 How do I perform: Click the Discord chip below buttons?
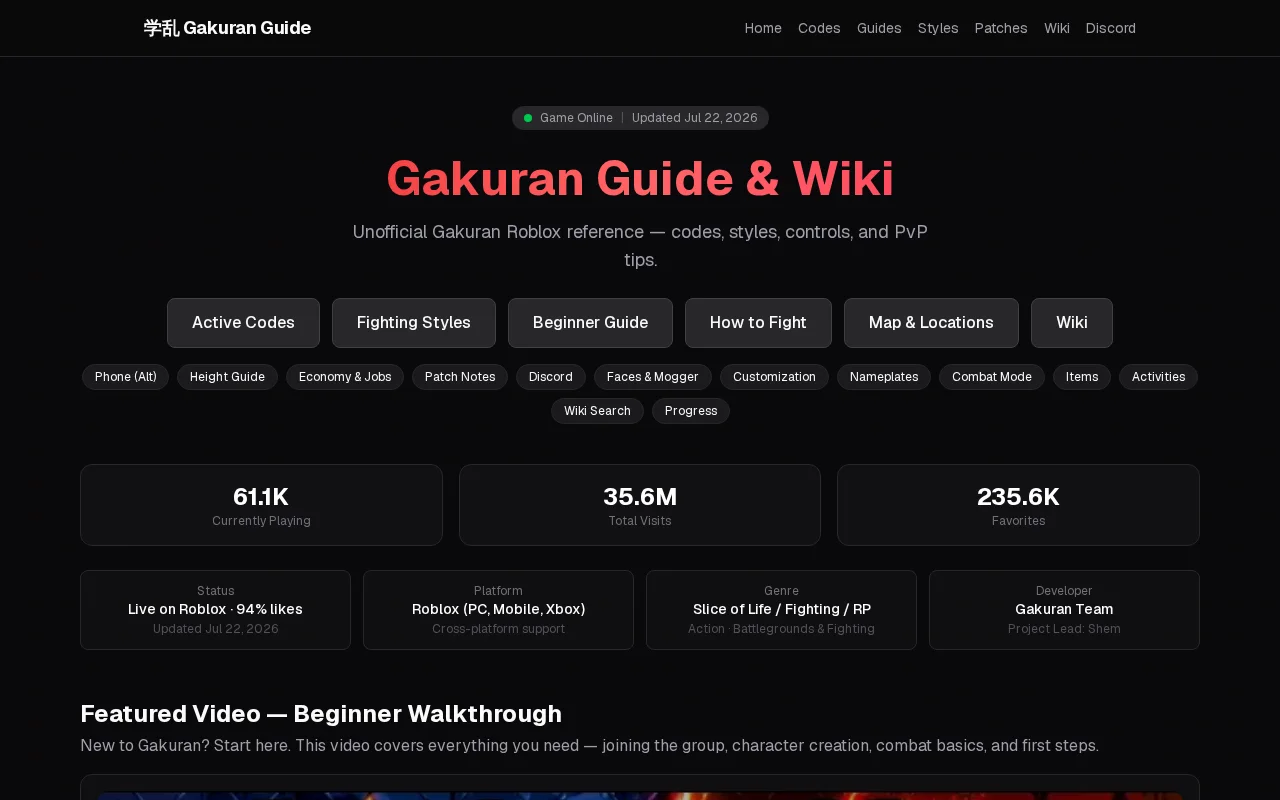point(551,377)
